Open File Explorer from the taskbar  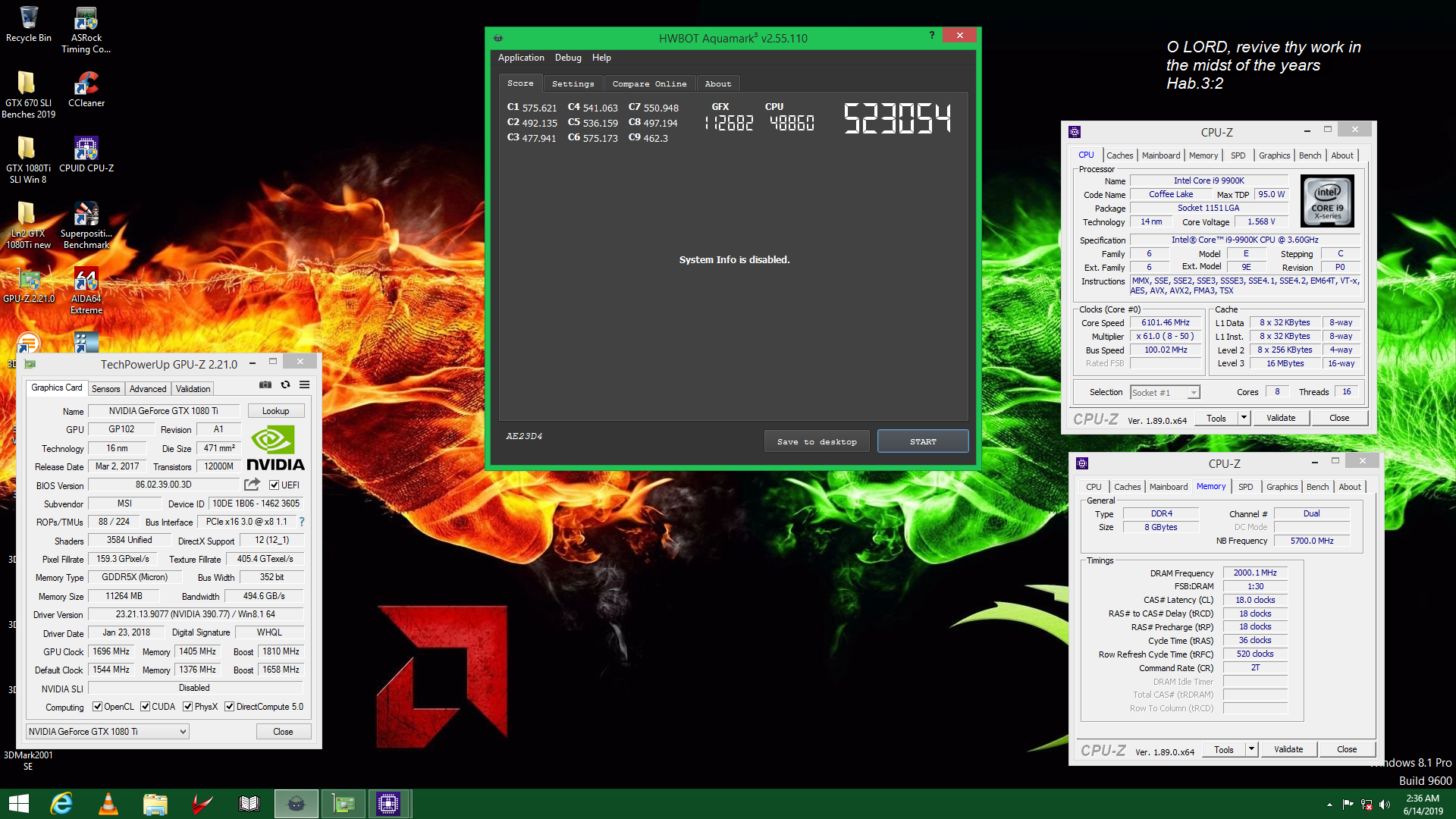tap(155, 804)
